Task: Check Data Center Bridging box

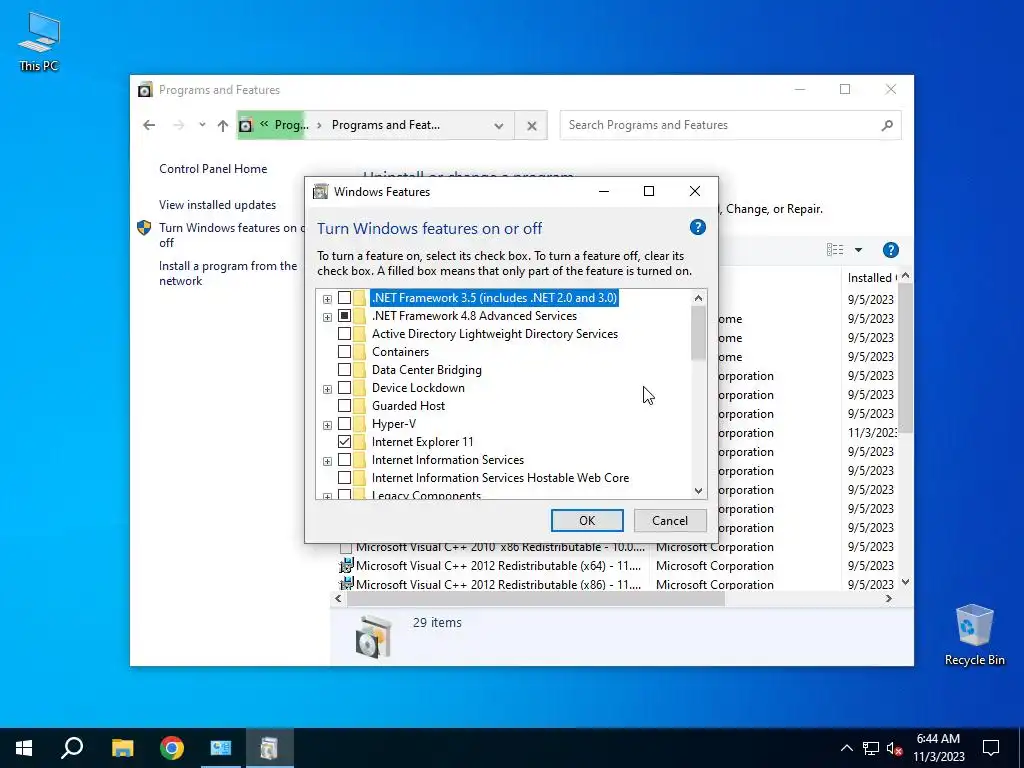Action: click(344, 370)
